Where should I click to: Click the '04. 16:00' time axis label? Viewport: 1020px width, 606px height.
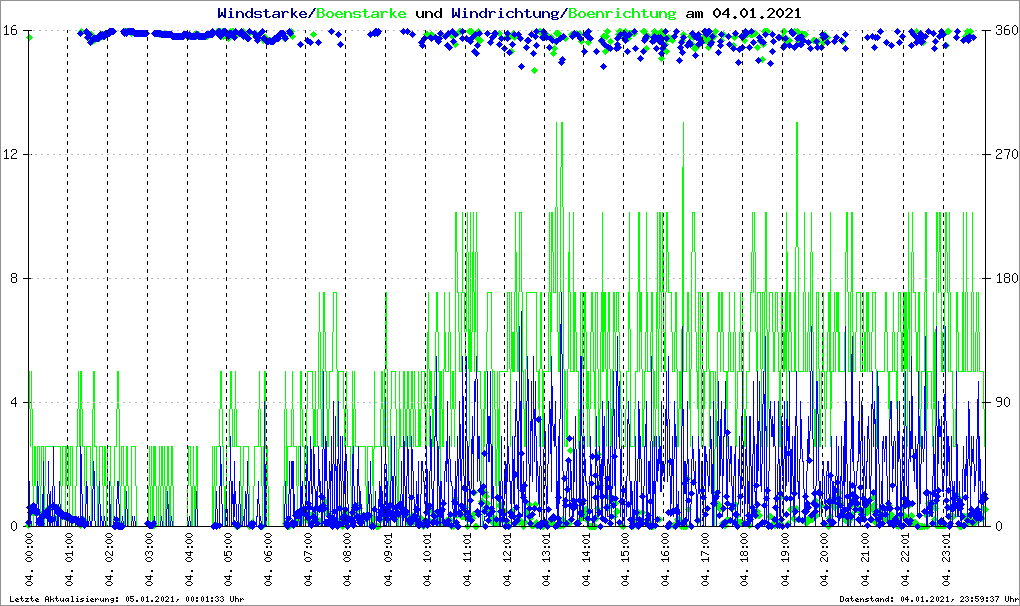pos(665,560)
